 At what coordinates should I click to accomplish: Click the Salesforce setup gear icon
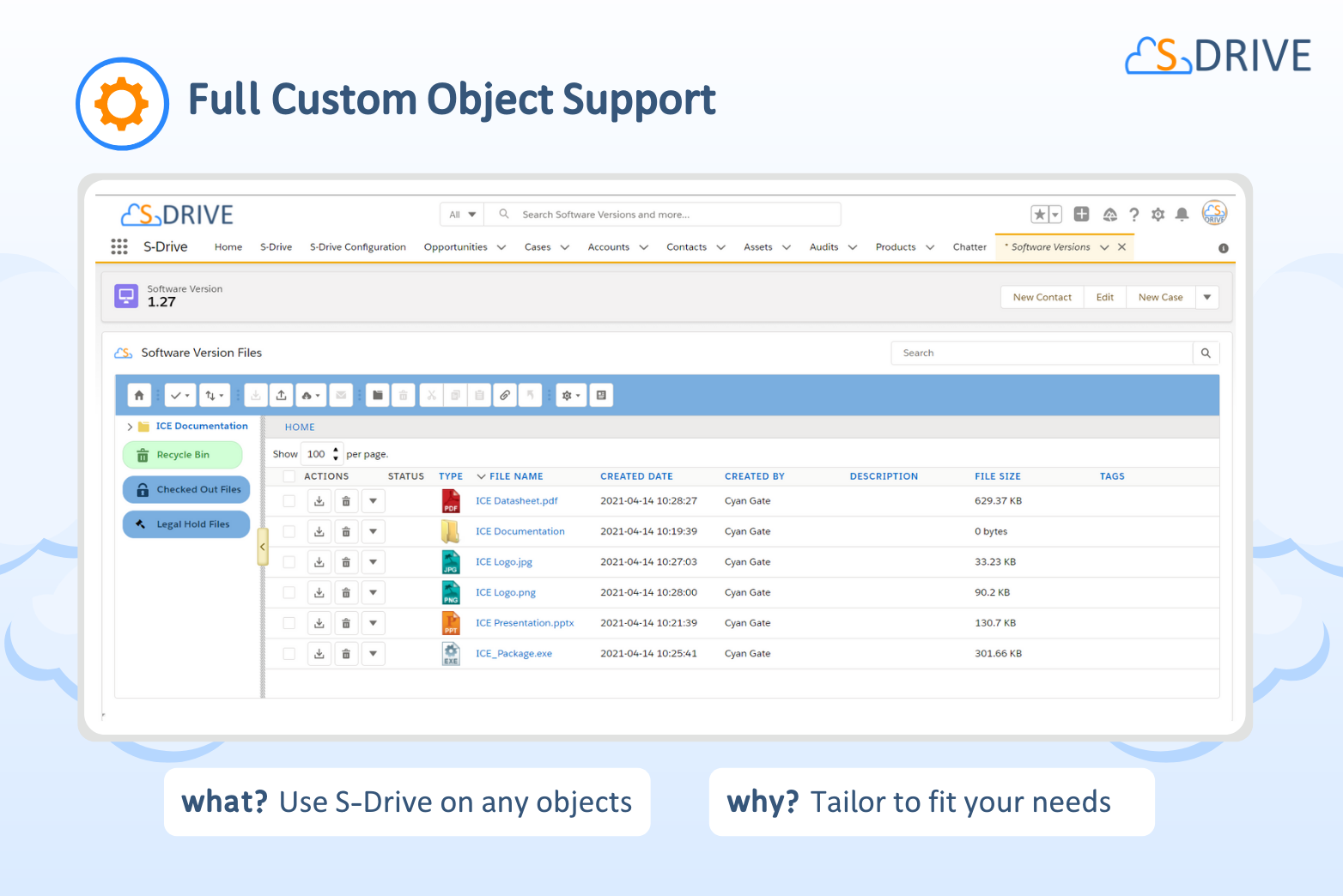(1158, 215)
